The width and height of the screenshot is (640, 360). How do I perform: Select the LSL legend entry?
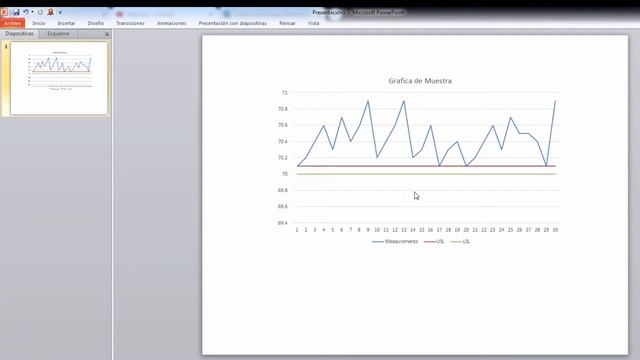pyautogui.click(x=460, y=242)
